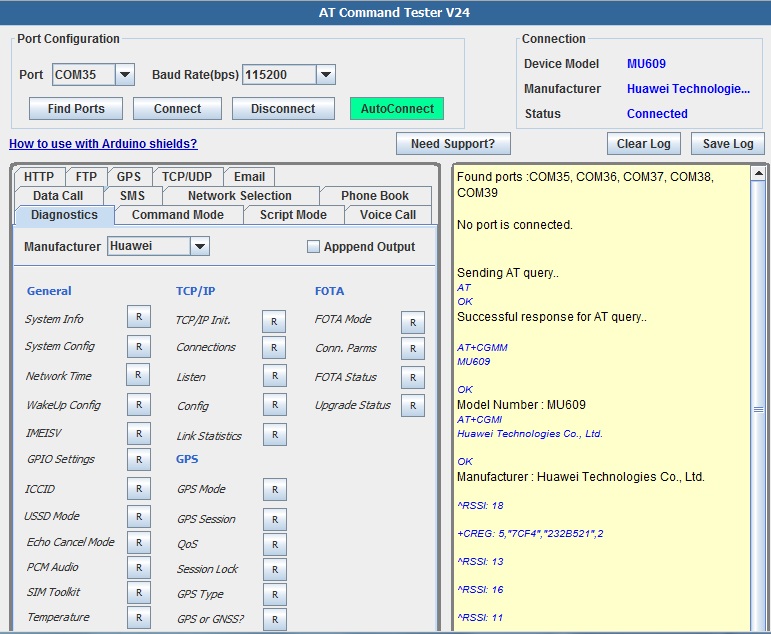Screen dimensions: 771x634
Task: Click the R button beside WakeUp Config
Action: 139,405
